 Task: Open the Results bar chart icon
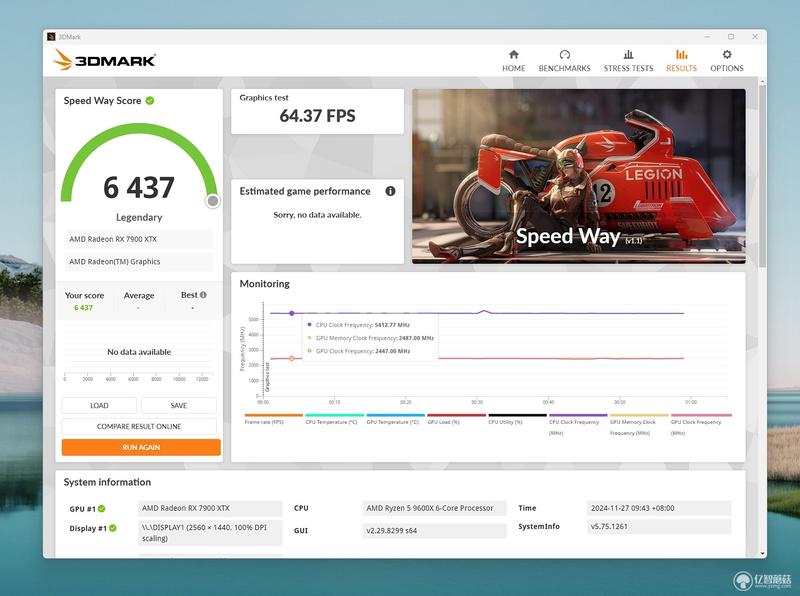click(681, 55)
